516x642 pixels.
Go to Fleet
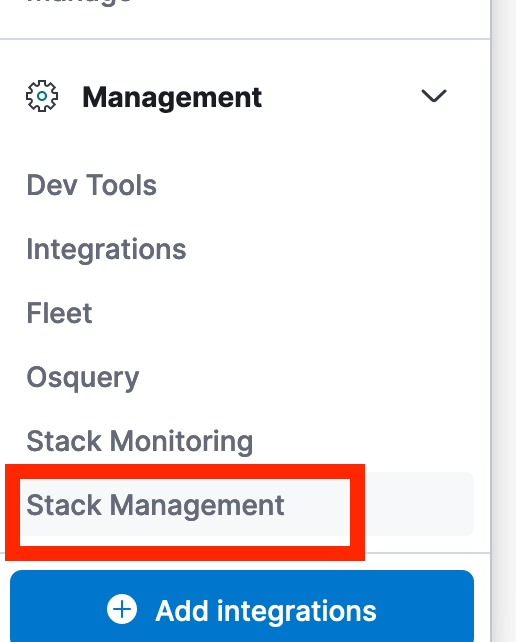pos(59,313)
